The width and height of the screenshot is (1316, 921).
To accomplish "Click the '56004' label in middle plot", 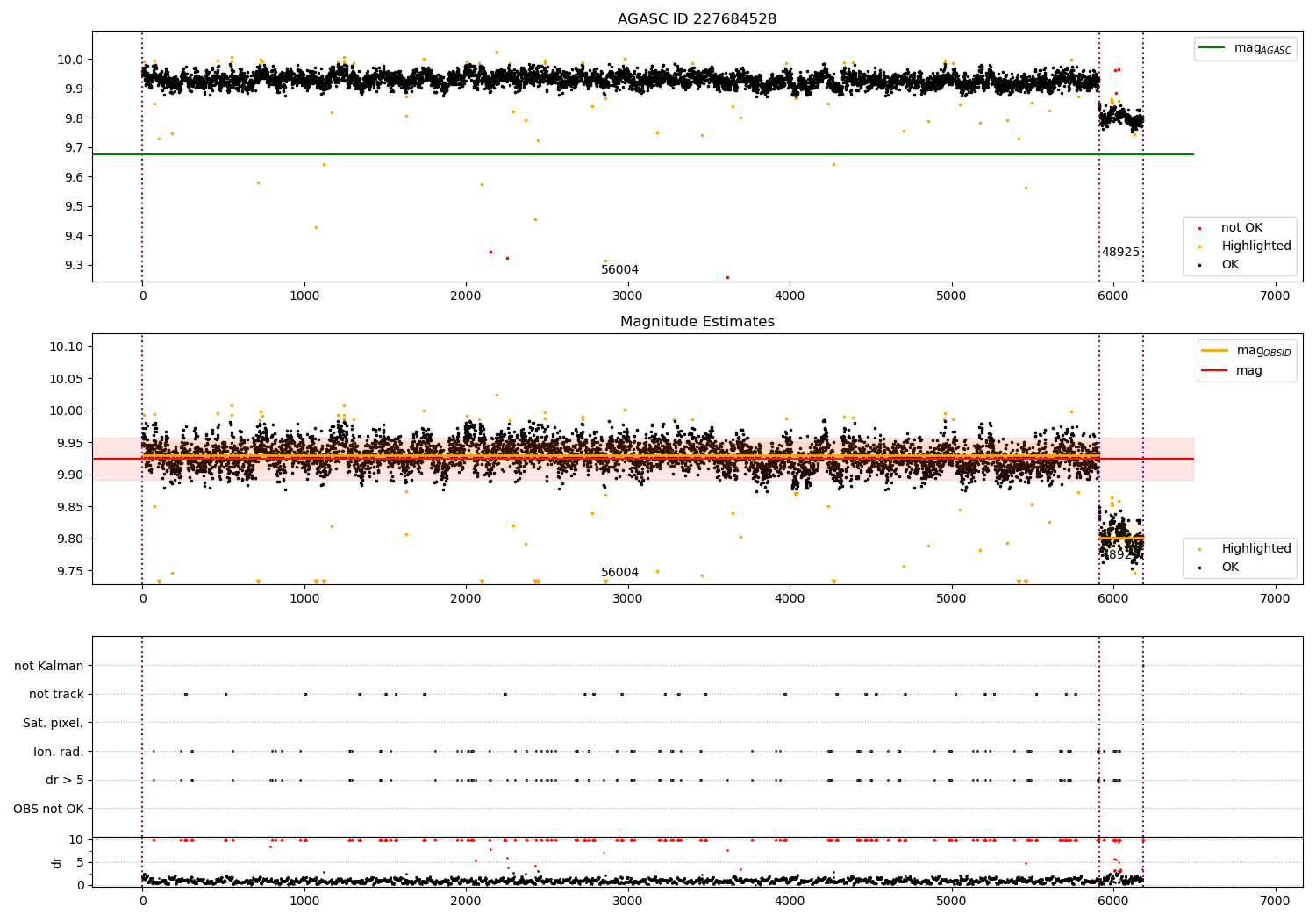I will click(x=619, y=573).
